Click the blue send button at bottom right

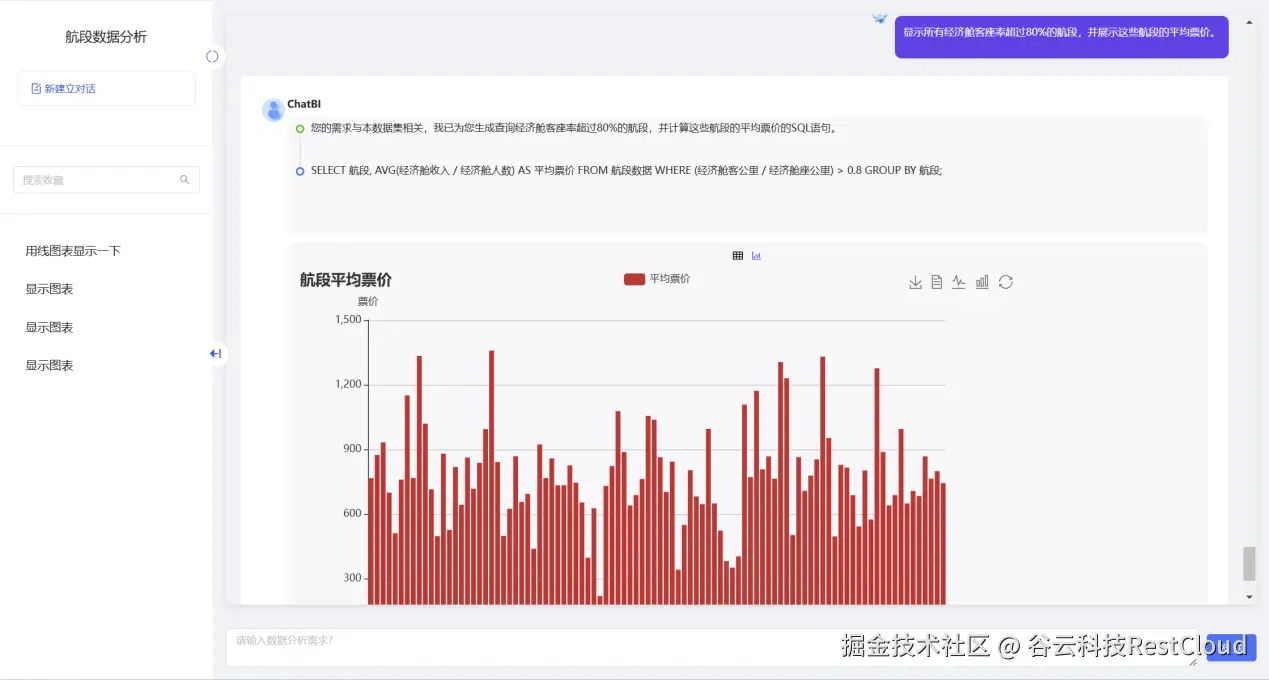pos(1229,647)
